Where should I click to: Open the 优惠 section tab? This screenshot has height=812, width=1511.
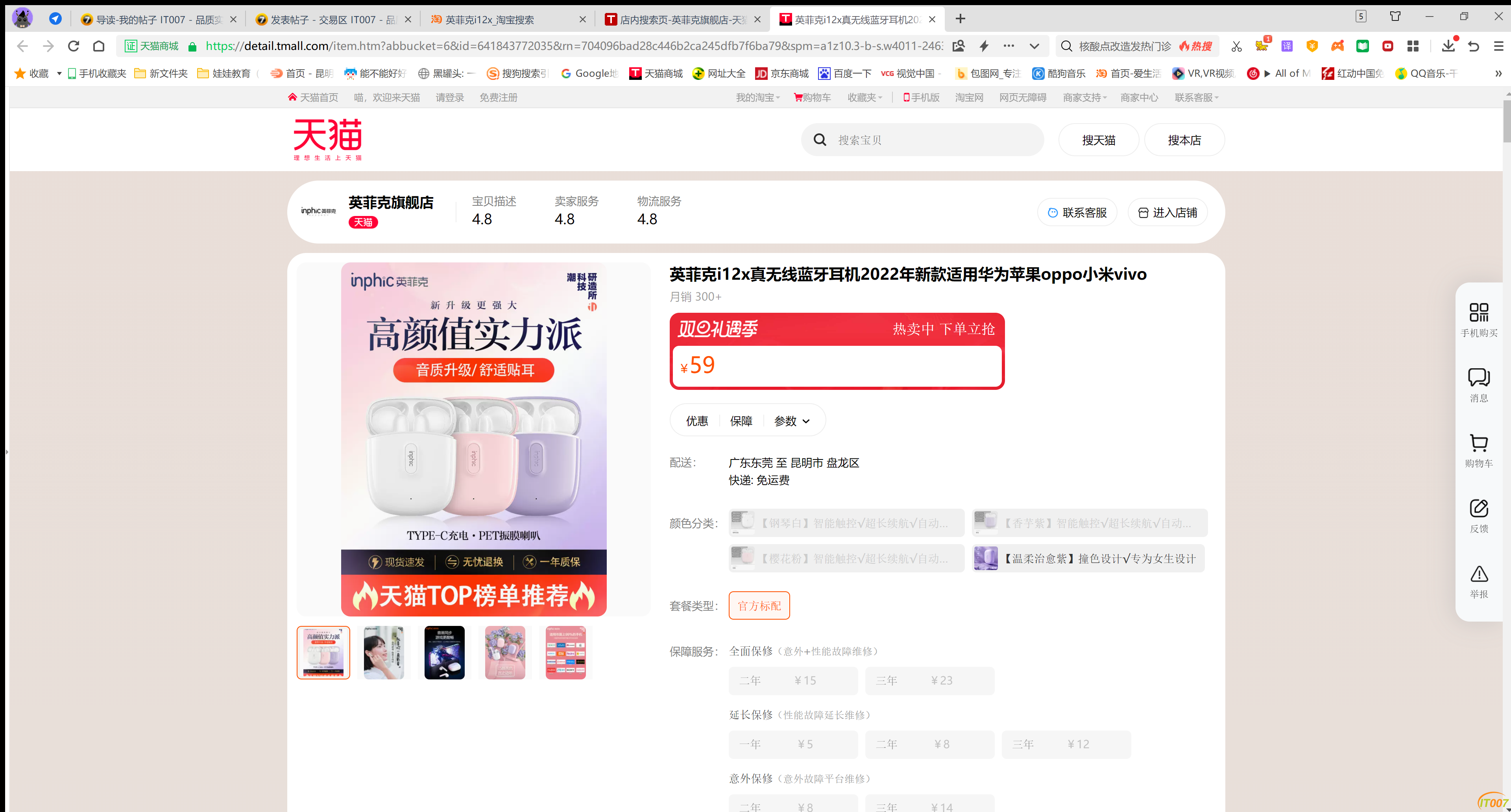[697, 421]
